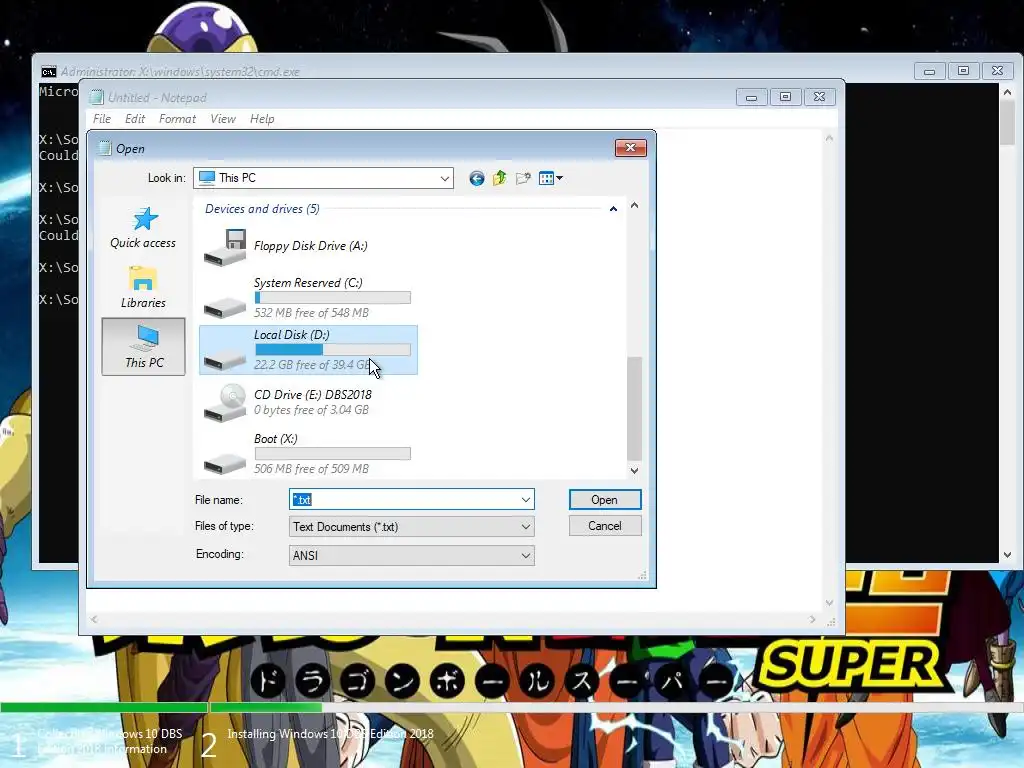The image size is (1024, 768).
Task: Maximize the Notepad window
Action: coord(786,97)
